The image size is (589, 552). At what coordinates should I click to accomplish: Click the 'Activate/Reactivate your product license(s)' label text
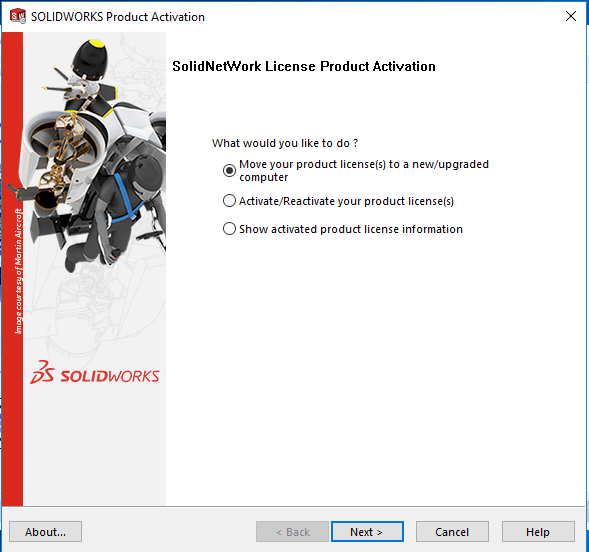click(x=346, y=201)
